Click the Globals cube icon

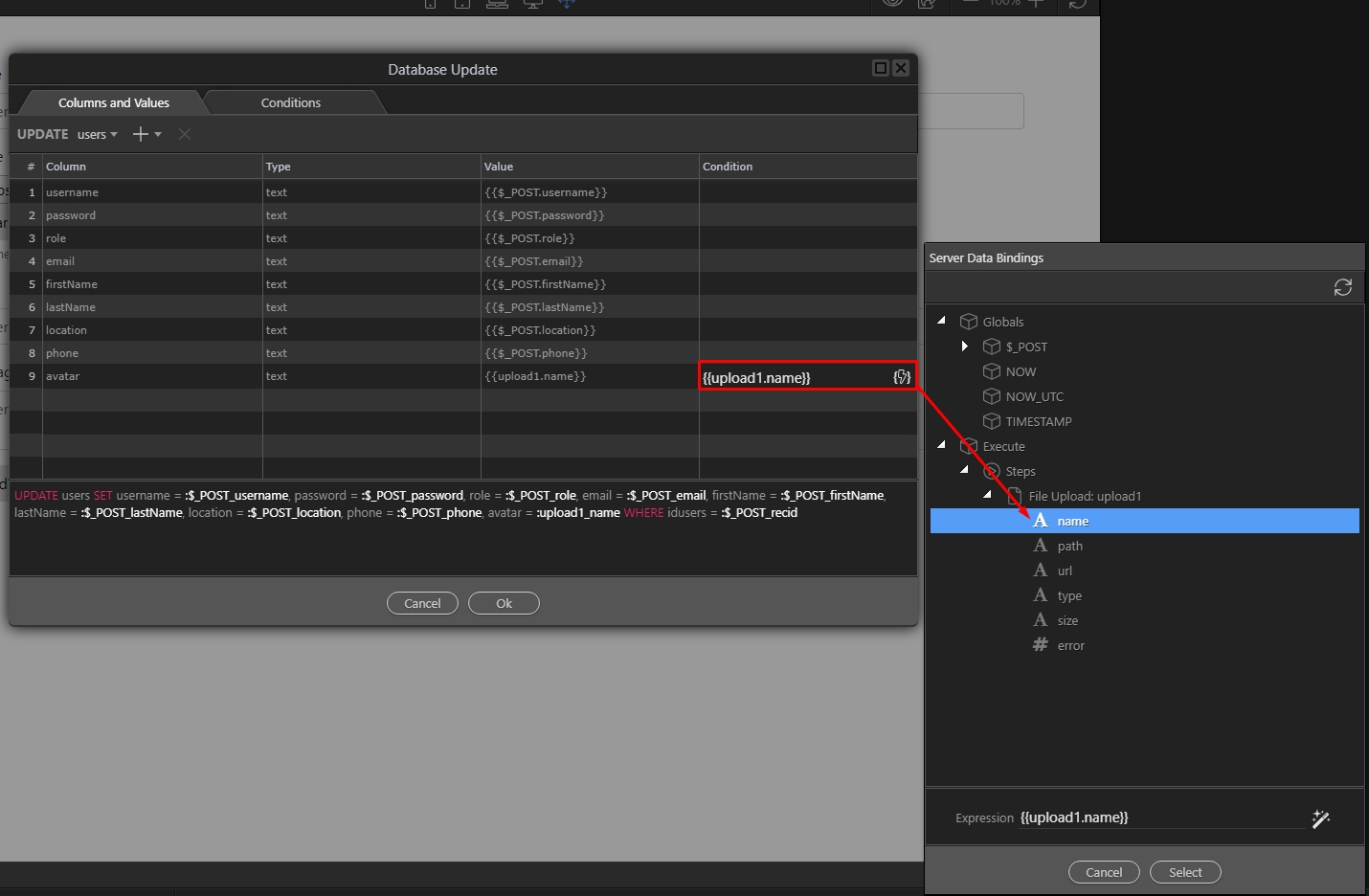pyautogui.click(x=969, y=322)
